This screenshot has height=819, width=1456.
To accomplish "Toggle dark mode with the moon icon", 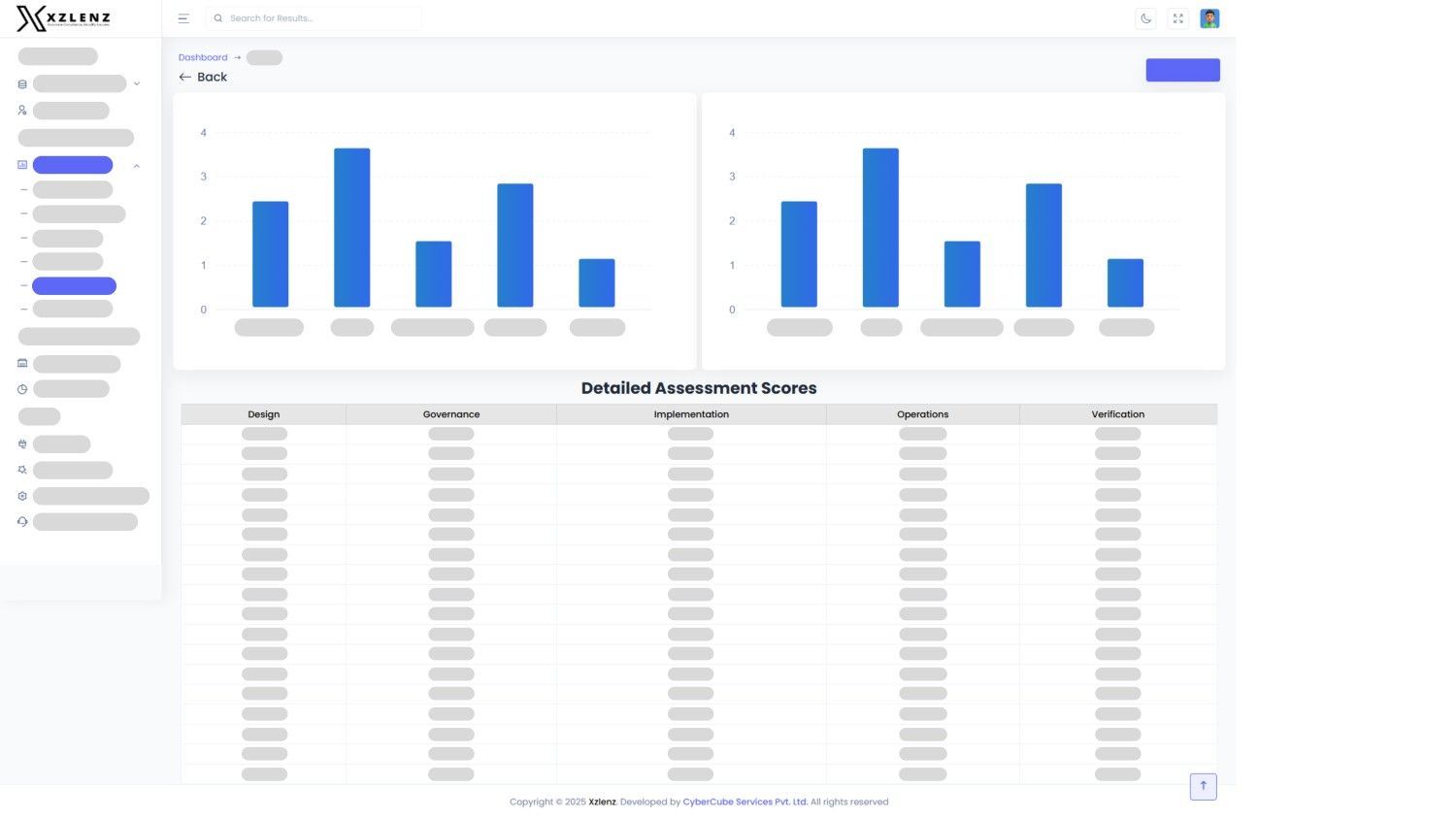I will tap(1145, 18).
